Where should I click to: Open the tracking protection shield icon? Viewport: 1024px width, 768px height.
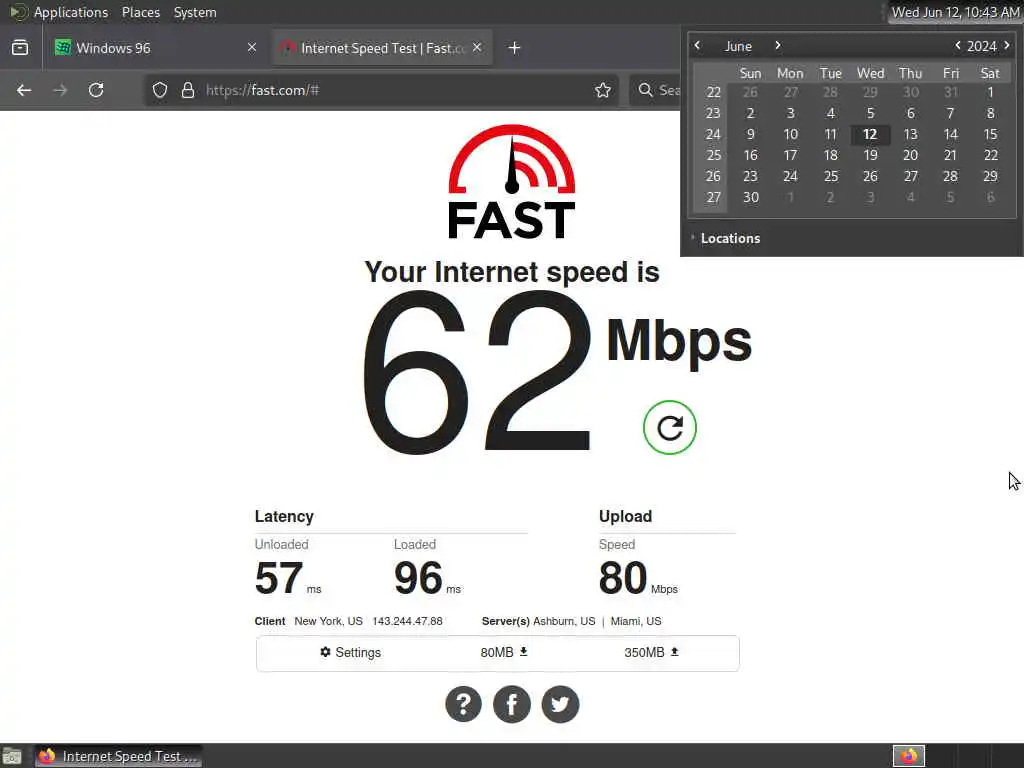click(x=160, y=90)
